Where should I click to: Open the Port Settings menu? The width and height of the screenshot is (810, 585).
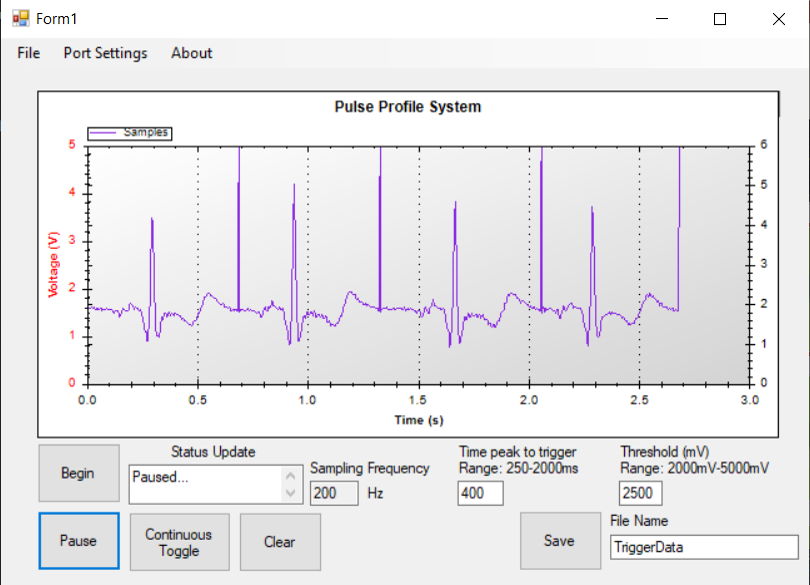[105, 53]
